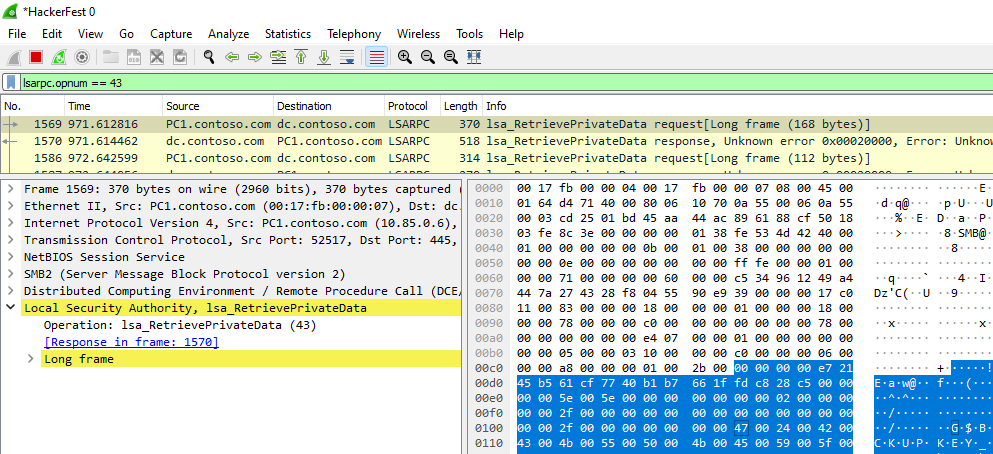
Task: Open capture options gear icon
Action: (81, 57)
